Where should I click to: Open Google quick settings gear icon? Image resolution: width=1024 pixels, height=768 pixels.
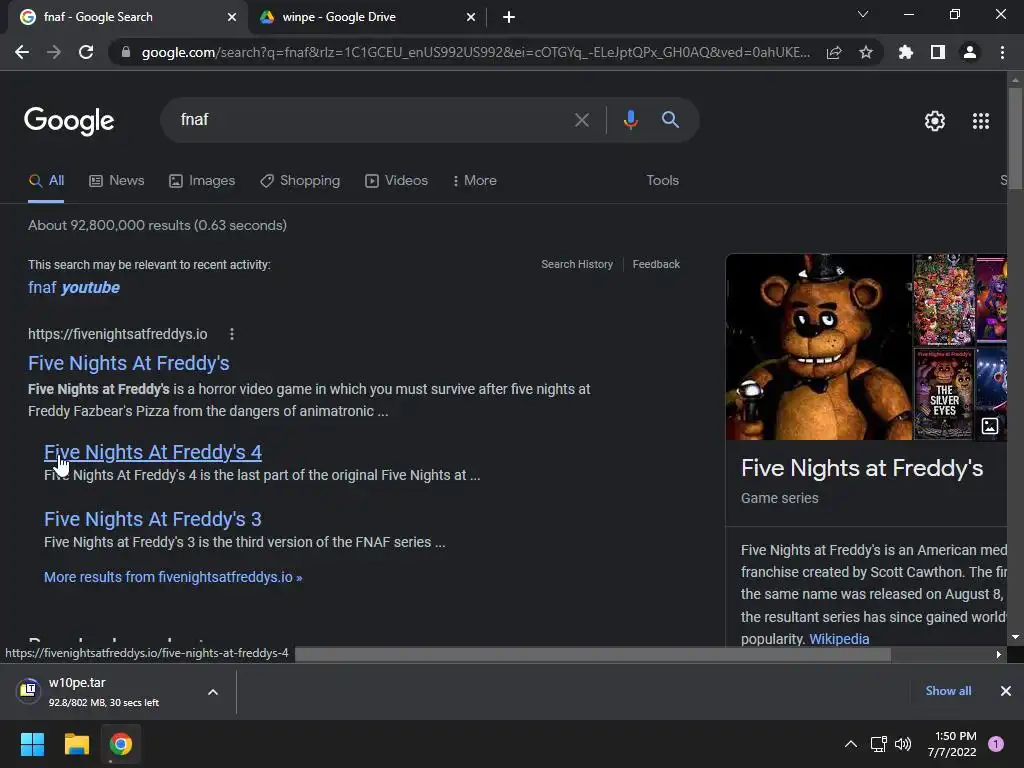[935, 121]
